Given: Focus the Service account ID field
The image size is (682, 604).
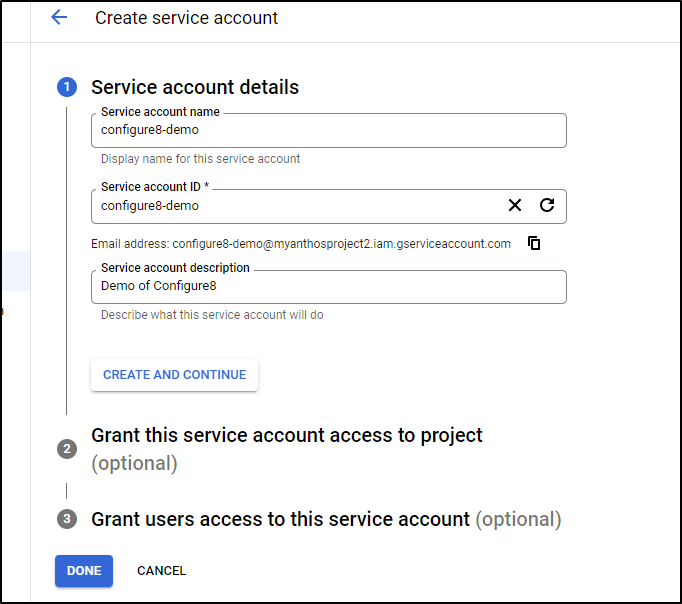Looking at the screenshot, I should [298, 206].
